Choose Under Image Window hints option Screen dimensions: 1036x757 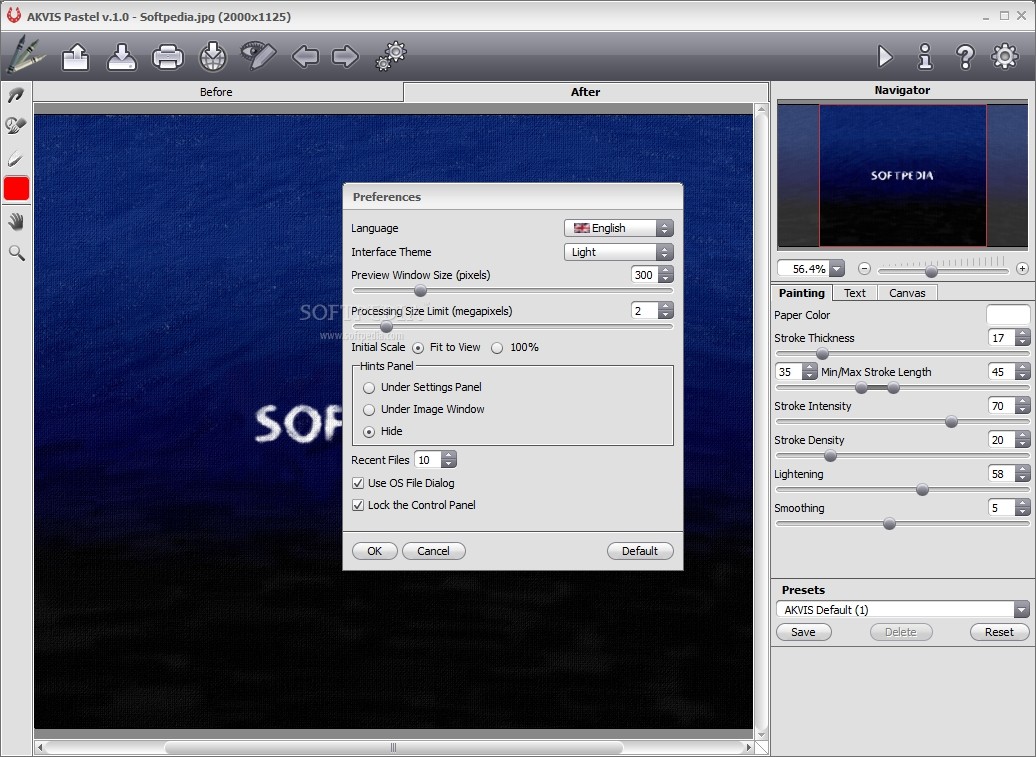coord(369,410)
